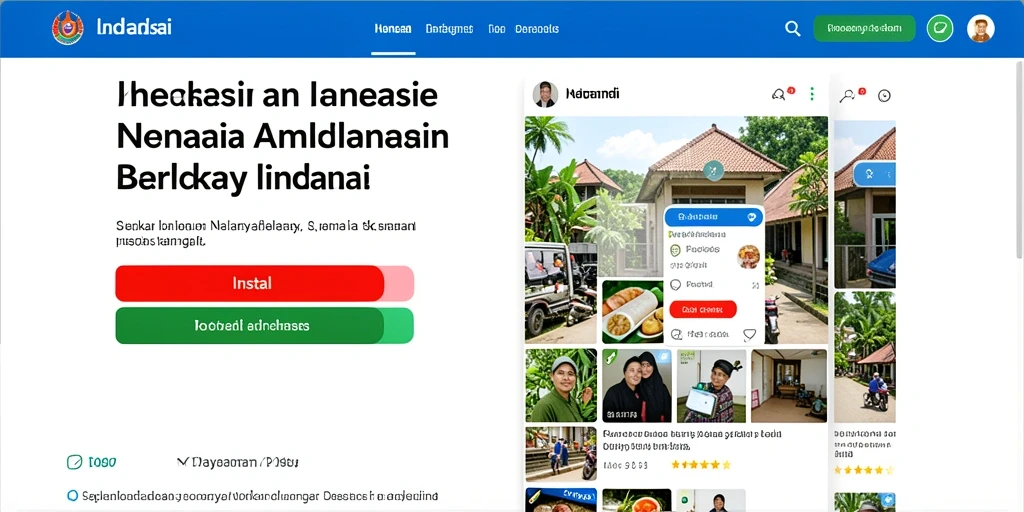Open the rolled pancake food photo
The image size is (1024, 512).
[632, 312]
